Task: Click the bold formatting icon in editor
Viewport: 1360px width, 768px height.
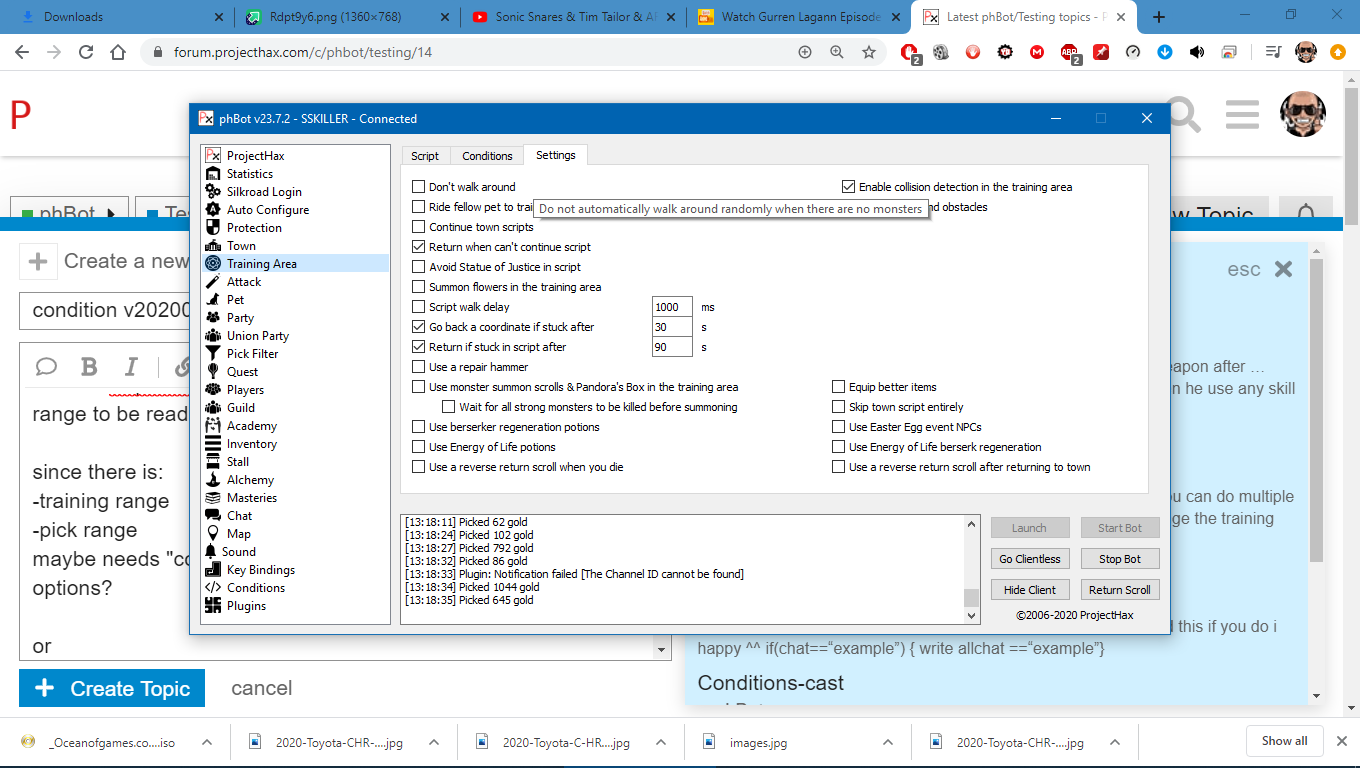Action: click(x=89, y=367)
